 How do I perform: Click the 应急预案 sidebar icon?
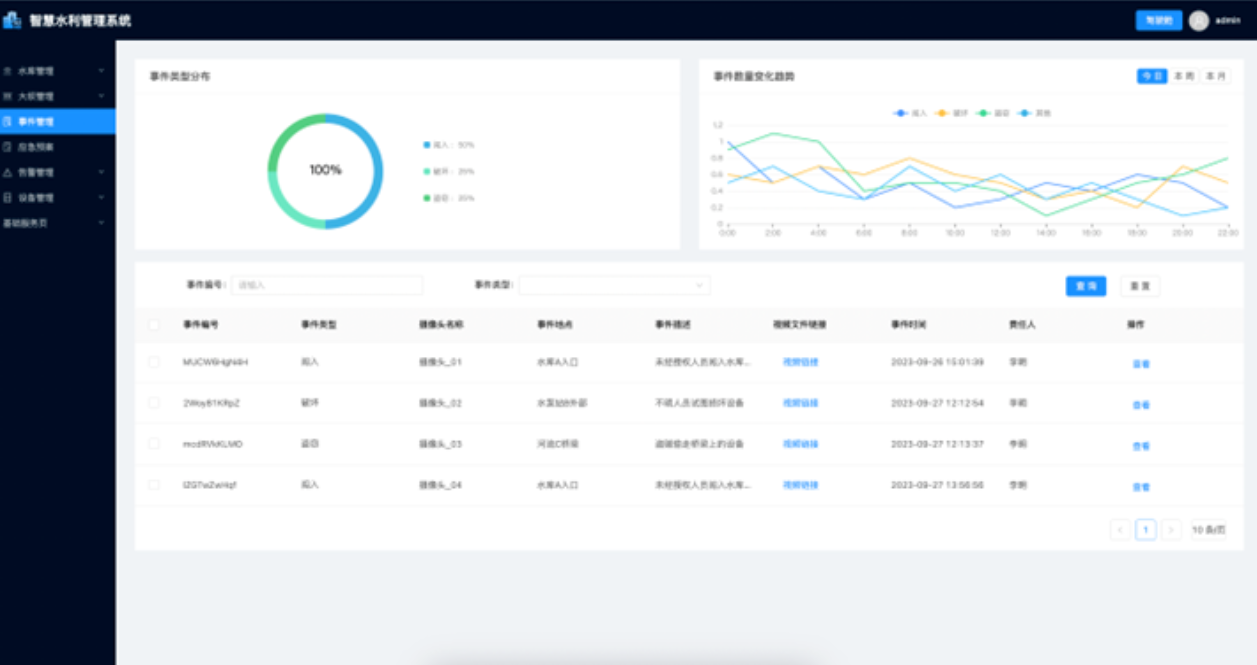click(x=8, y=146)
